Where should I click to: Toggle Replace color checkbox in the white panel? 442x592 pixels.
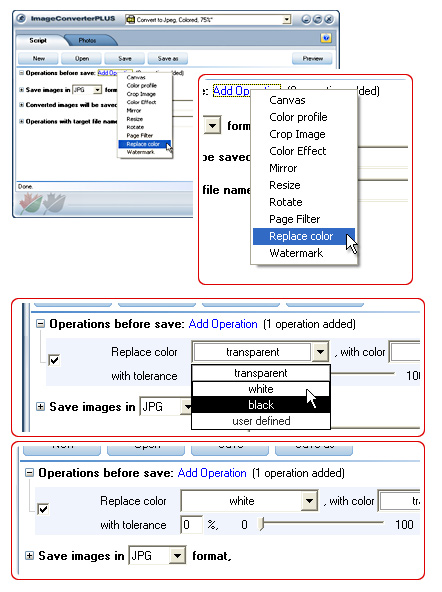click(43, 509)
